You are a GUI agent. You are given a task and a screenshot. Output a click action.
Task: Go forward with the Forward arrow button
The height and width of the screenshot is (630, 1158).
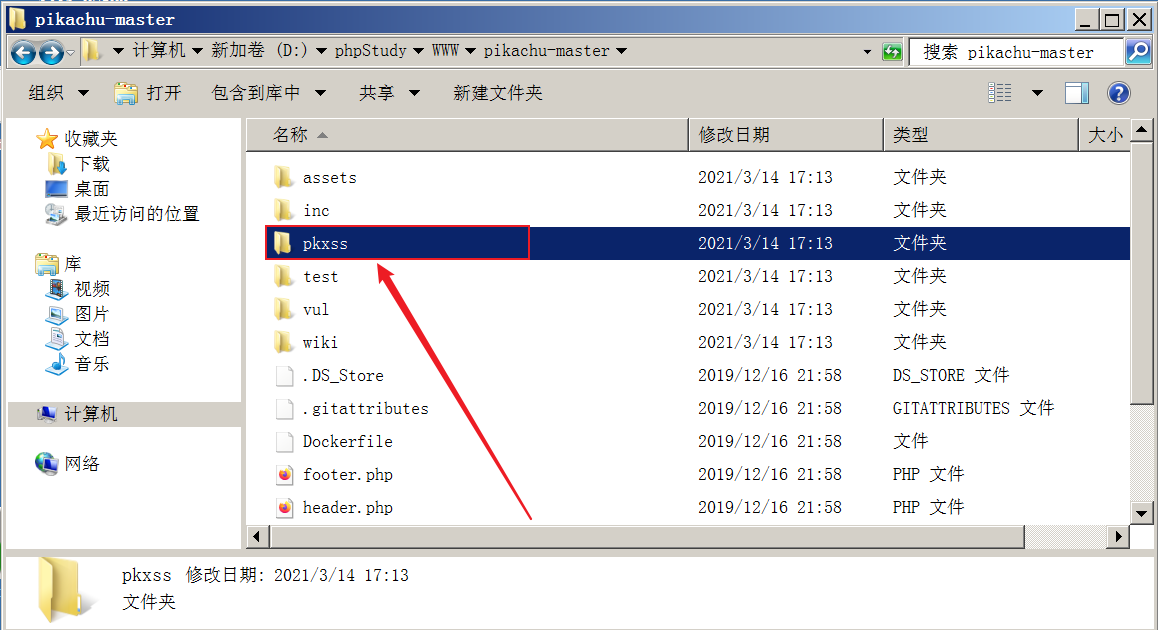click(x=51, y=52)
